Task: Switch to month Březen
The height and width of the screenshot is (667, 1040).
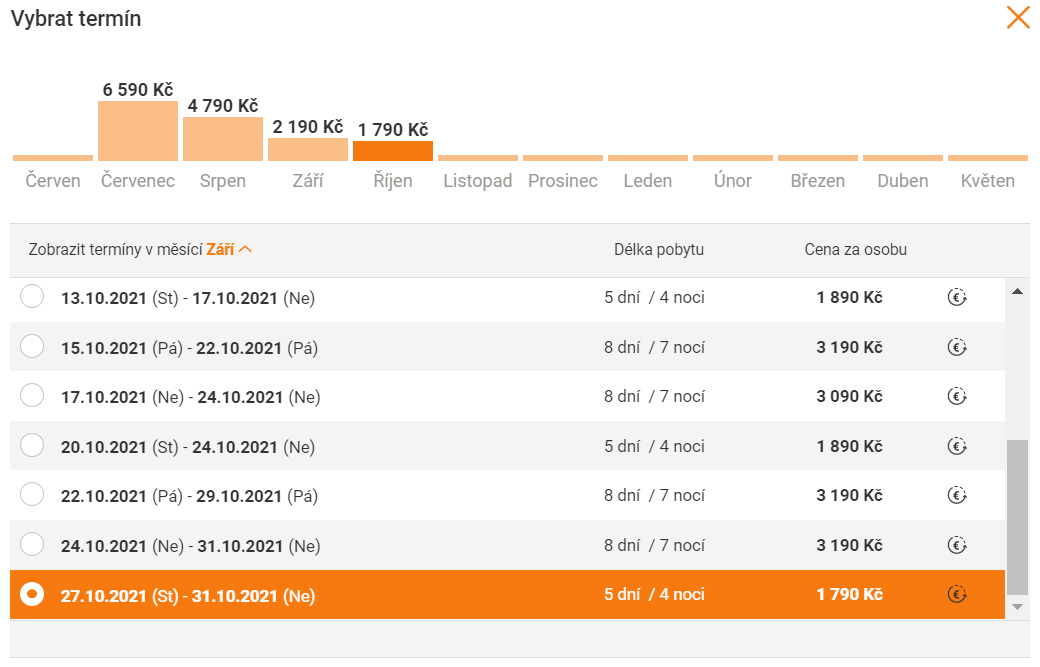Action: pos(817,180)
